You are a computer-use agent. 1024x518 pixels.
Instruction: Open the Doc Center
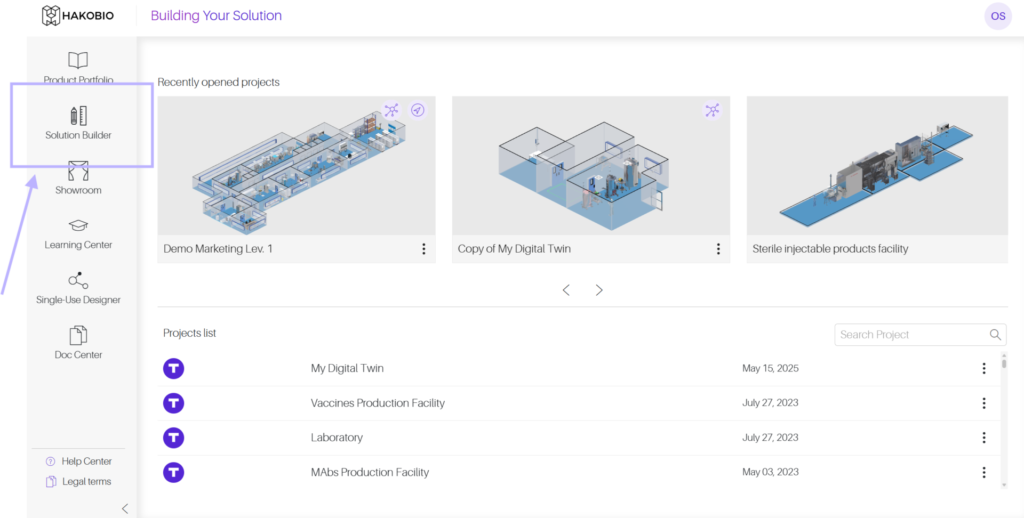78,337
